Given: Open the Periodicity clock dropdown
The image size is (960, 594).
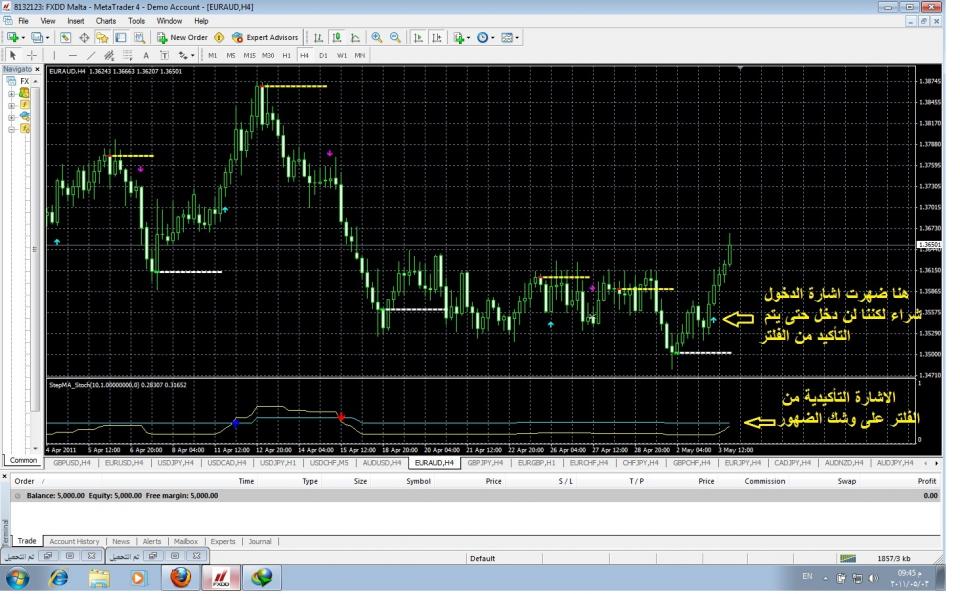Looking at the screenshot, I should 486,37.
